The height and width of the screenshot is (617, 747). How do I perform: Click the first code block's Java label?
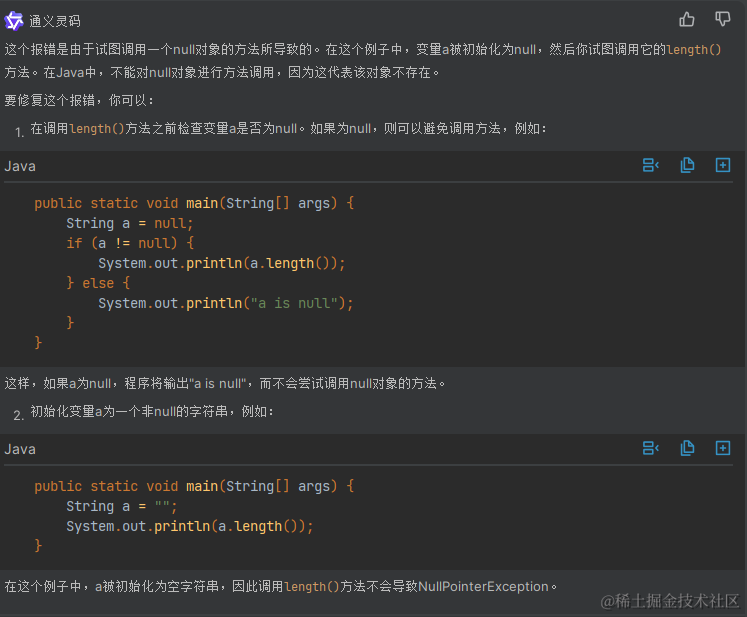coord(20,166)
